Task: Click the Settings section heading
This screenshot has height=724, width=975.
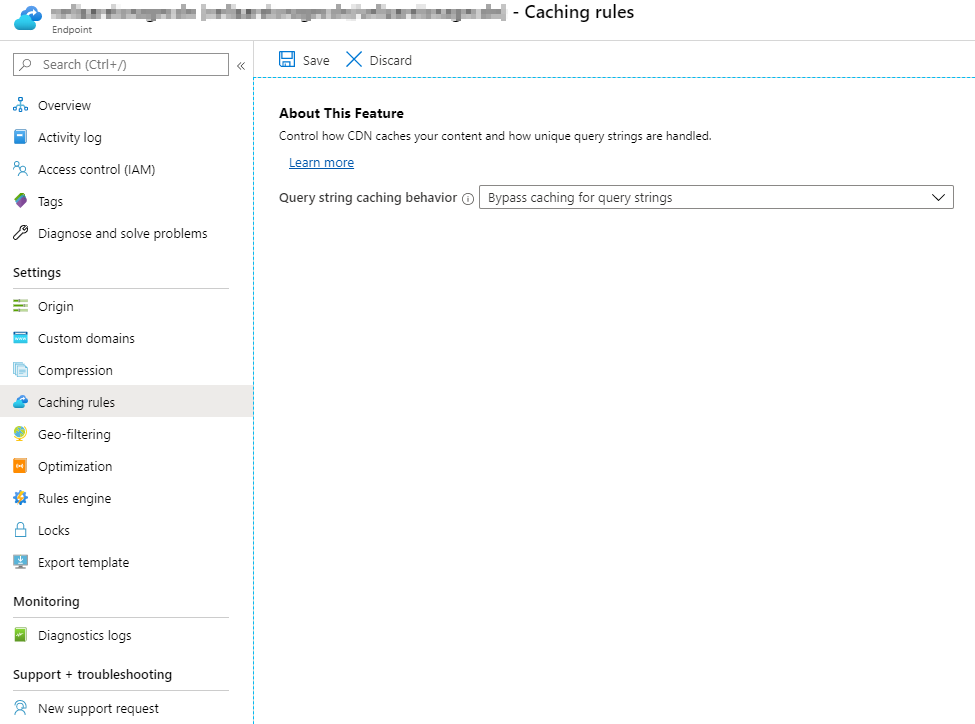Action: point(37,272)
